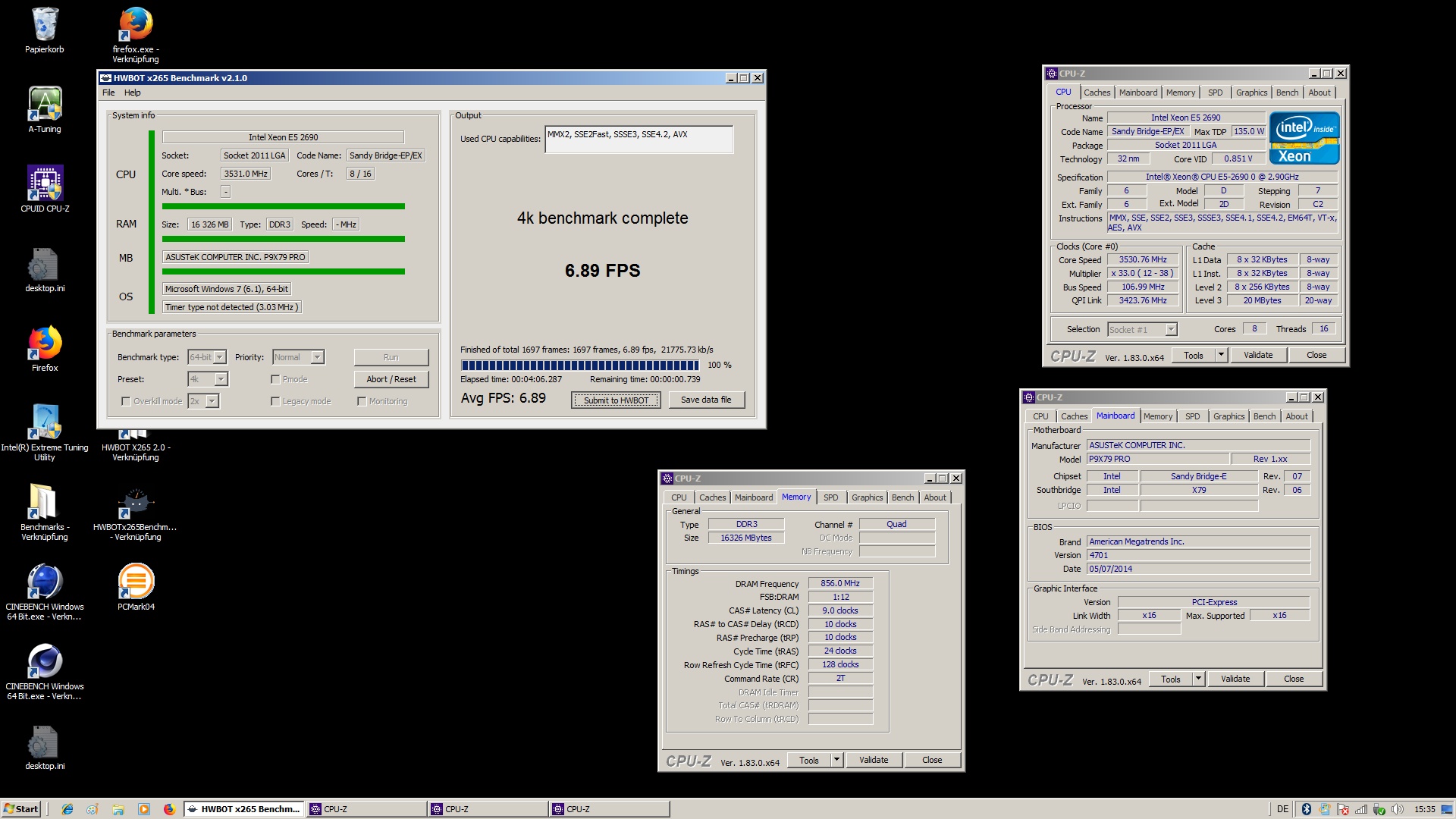Launch the A-Tuning desktop icon
1456x819 pixels.
pyautogui.click(x=45, y=110)
